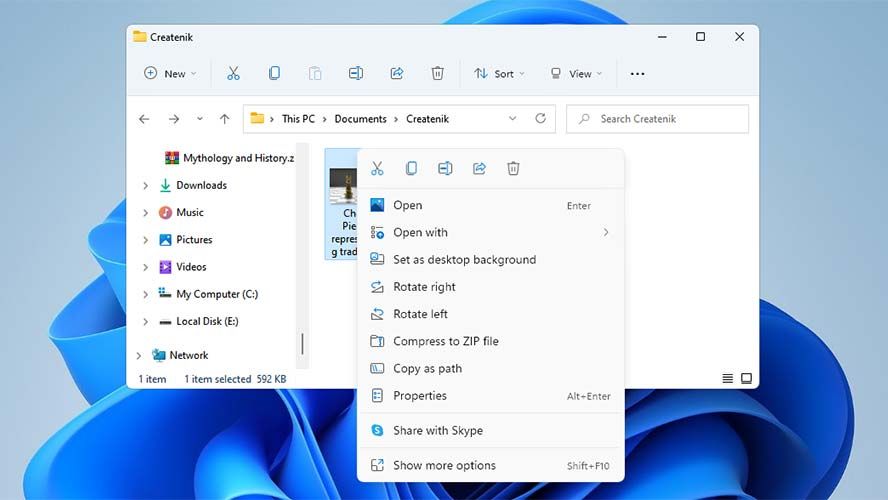This screenshot has height=500, width=888.
Task: Share the file via the context menu share icon
Action: (479, 168)
